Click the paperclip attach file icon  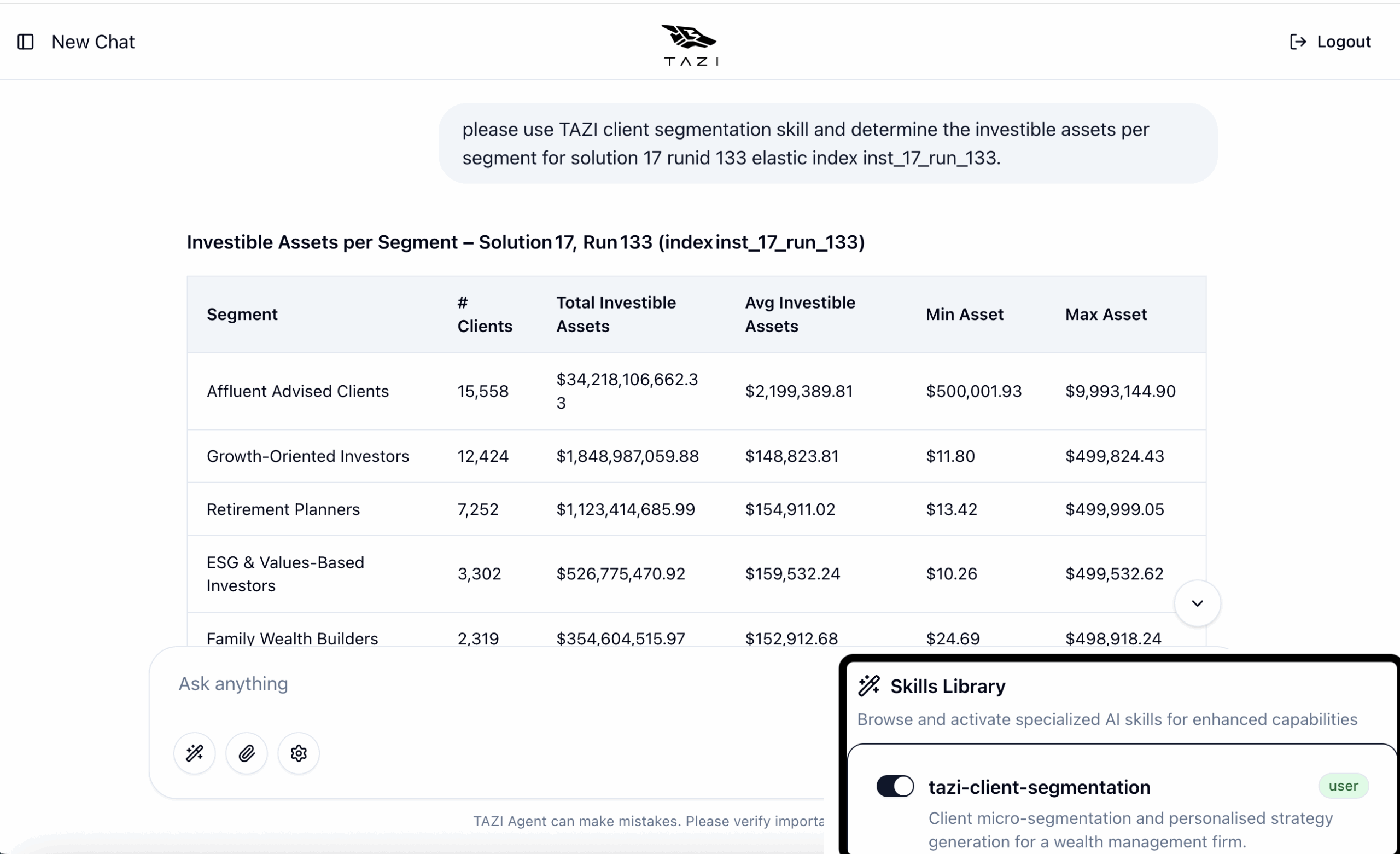click(x=247, y=753)
